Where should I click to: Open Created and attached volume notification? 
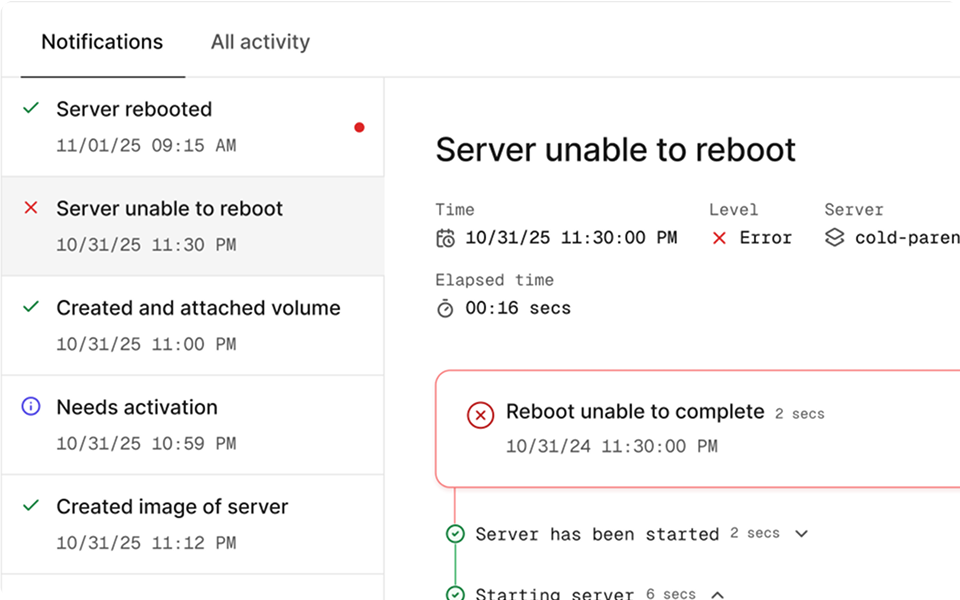193,326
